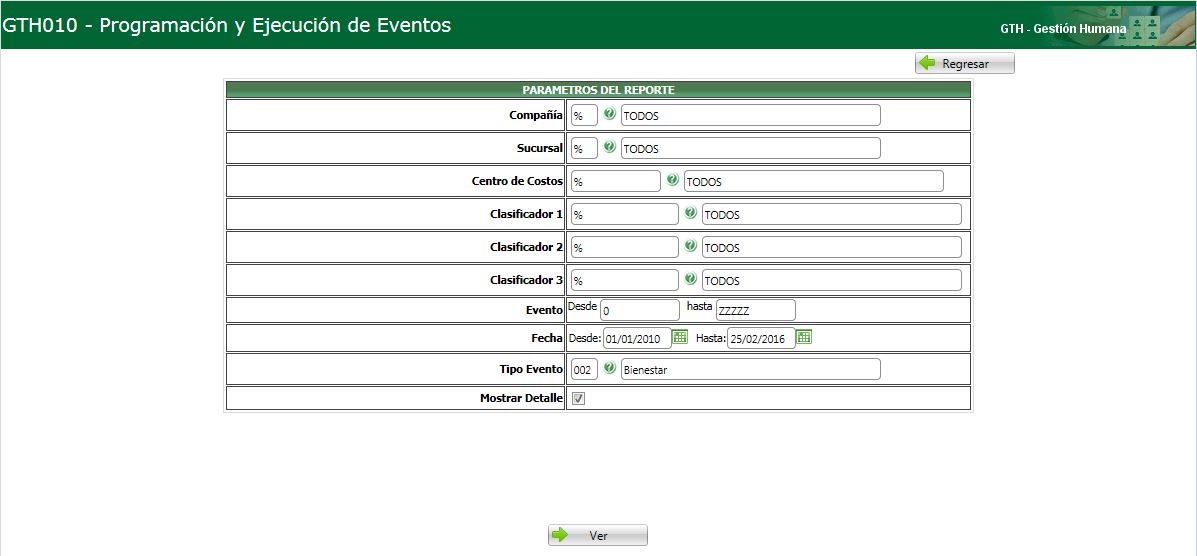Click the Clasificador 2 label
This screenshot has width=1197, height=556.
click(x=527, y=247)
